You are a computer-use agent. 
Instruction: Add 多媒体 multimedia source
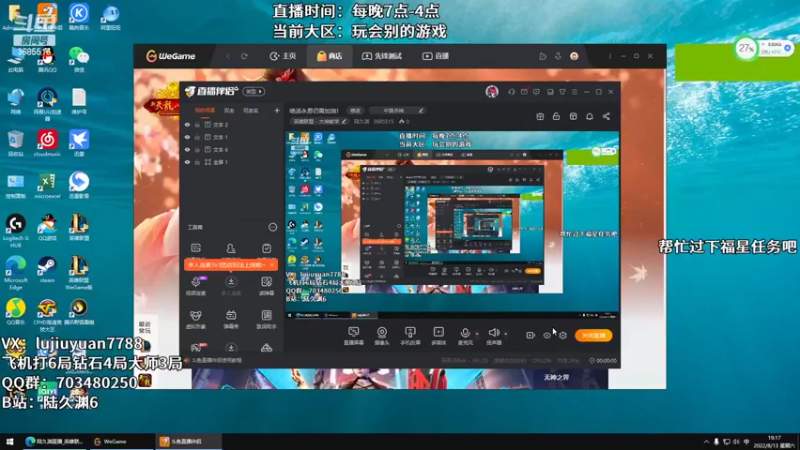click(x=438, y=336)
